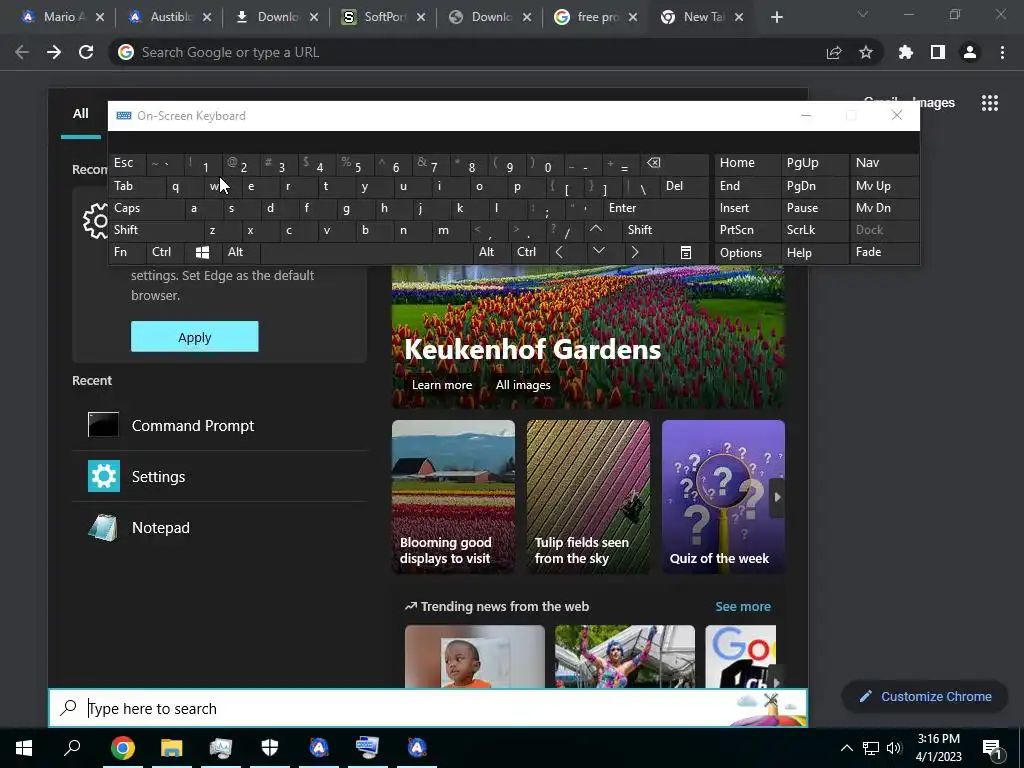The height and width of the screenshot is (768, 1024).
Task: Click the left arrow key on On-Screen Keyboard
Action: click(559, 252)
